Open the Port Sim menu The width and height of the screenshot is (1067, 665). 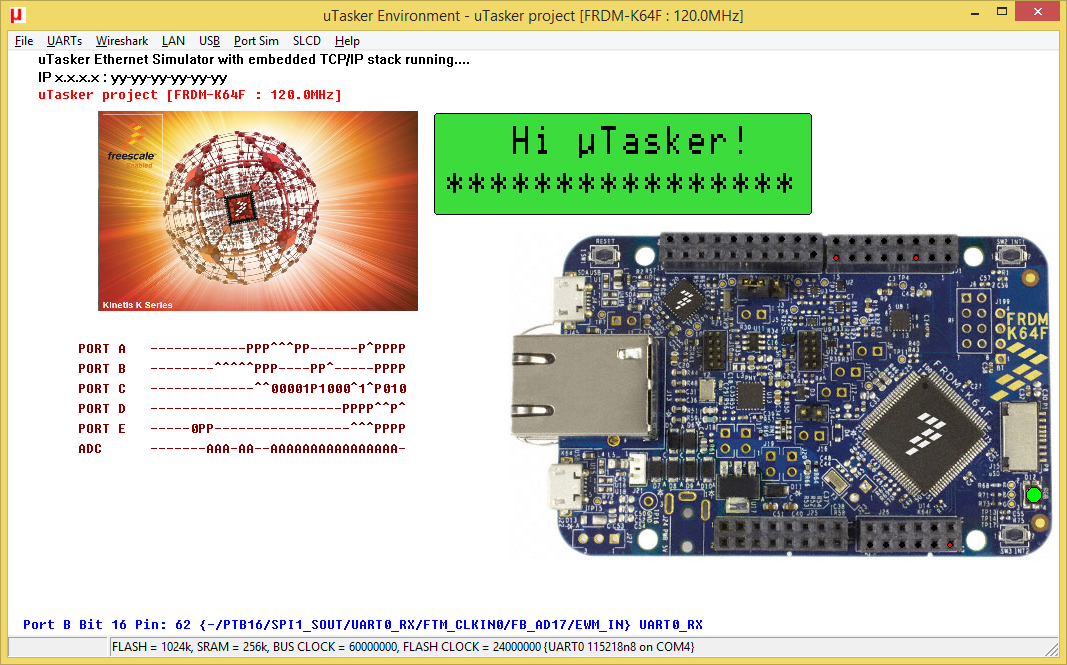point(256,41)
